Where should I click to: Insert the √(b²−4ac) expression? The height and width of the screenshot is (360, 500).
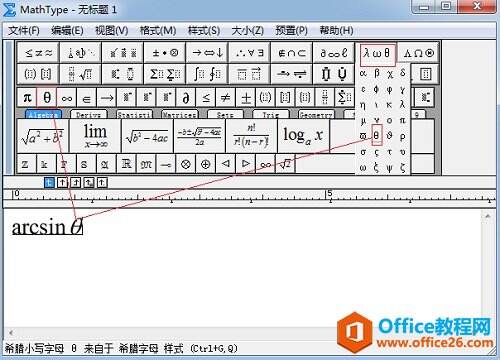(147, 136)
